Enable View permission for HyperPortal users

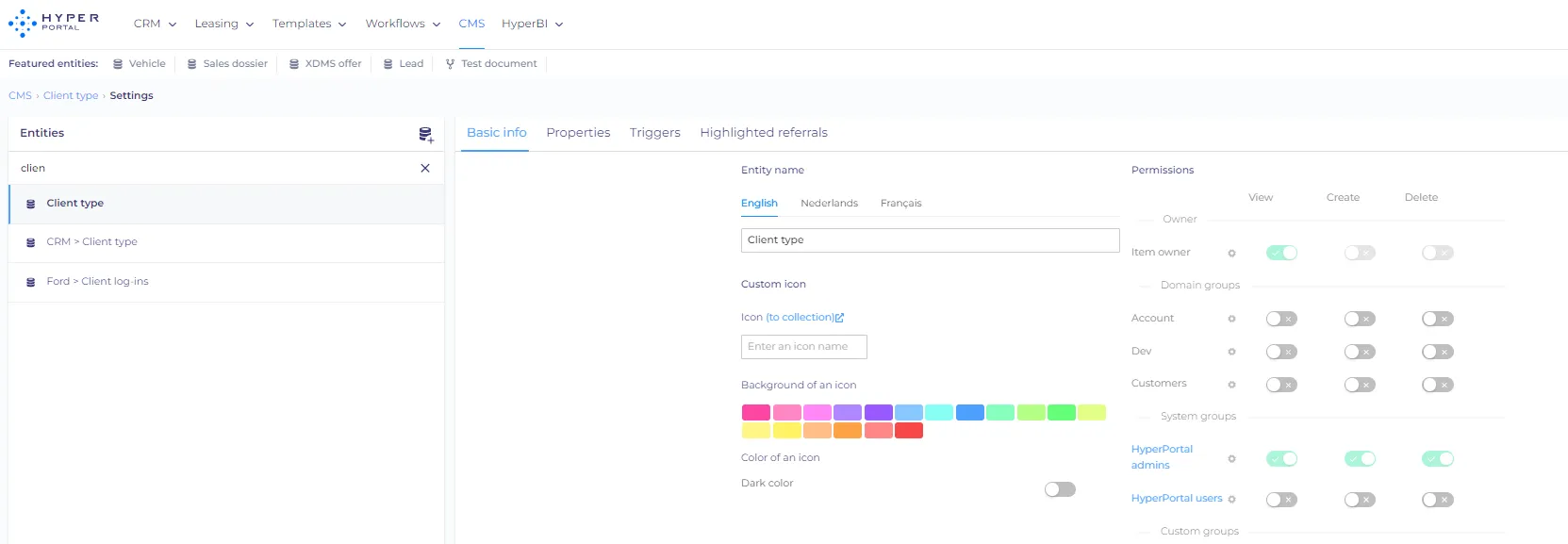tap(1281, 500)
